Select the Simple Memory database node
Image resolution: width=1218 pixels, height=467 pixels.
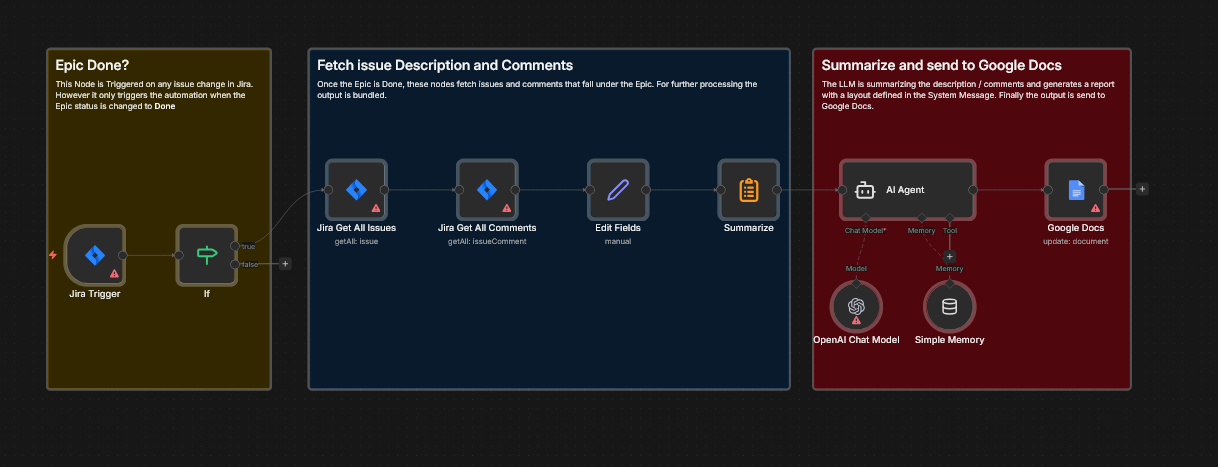(x=949, y=308)
